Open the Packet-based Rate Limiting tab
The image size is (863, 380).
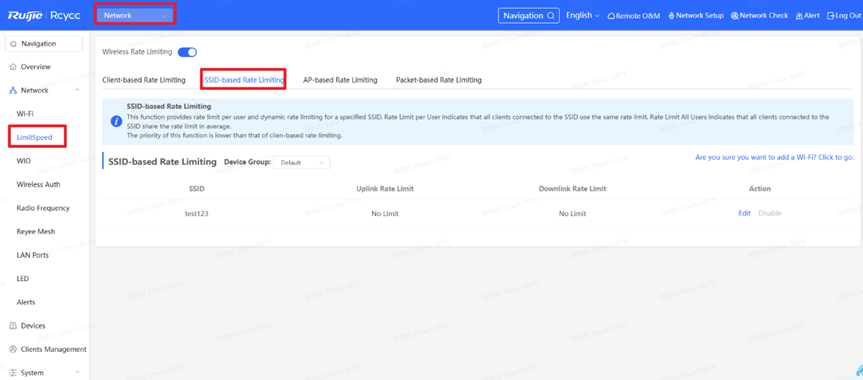pos(439,80)
